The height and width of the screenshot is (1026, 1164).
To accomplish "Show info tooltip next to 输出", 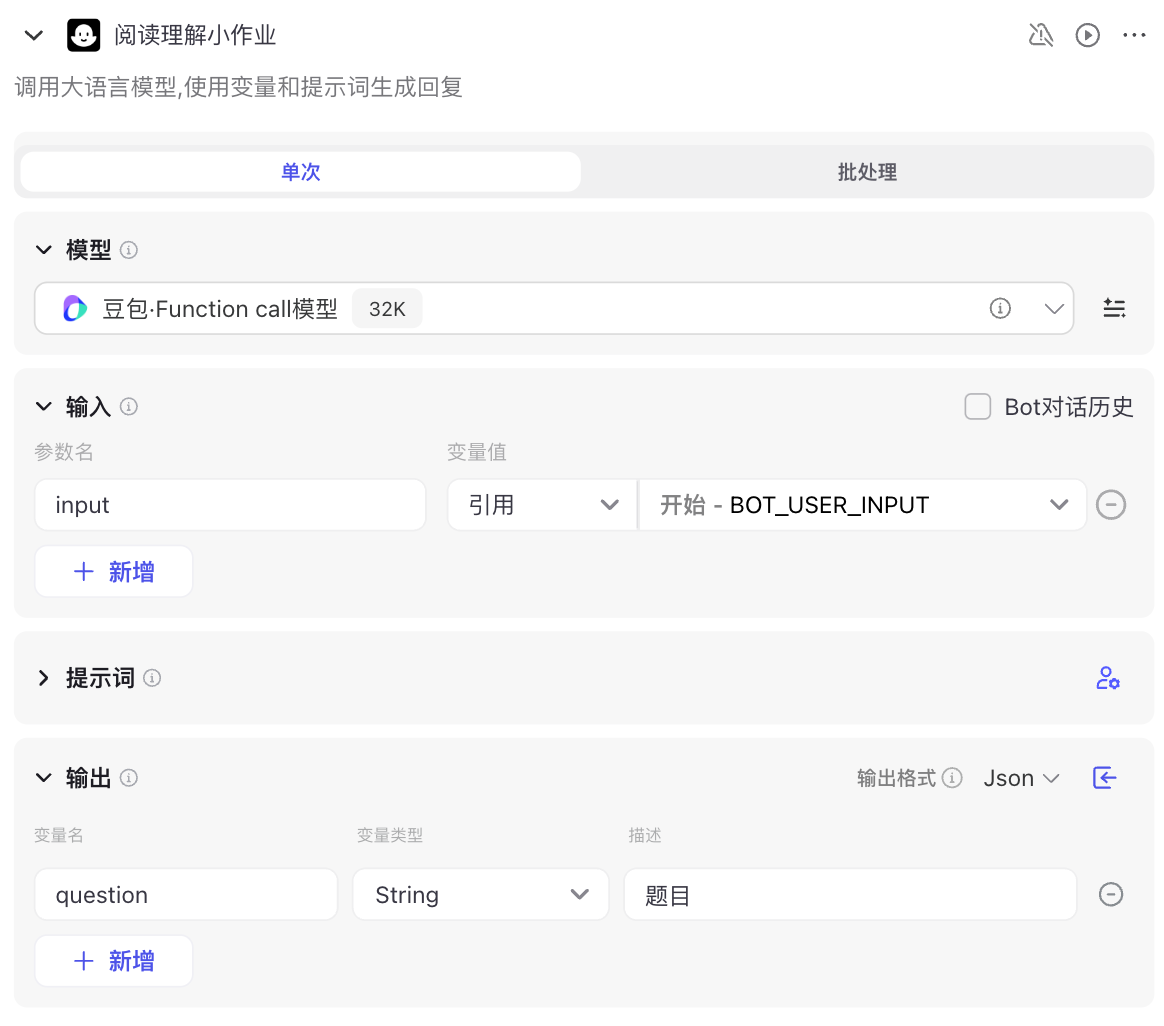I will tap(128, 778).
